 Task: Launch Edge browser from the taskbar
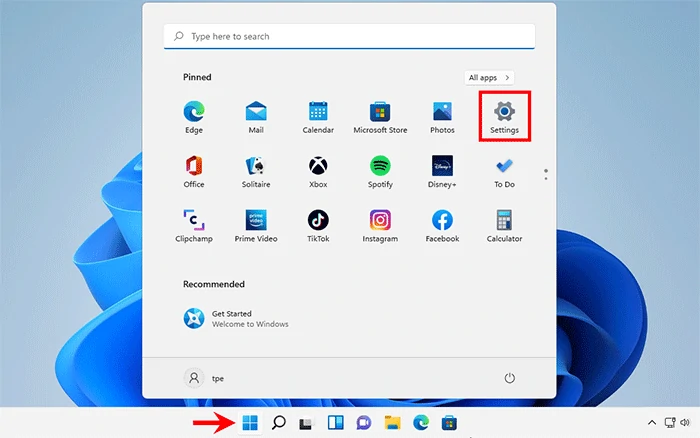tap(421, 422)
